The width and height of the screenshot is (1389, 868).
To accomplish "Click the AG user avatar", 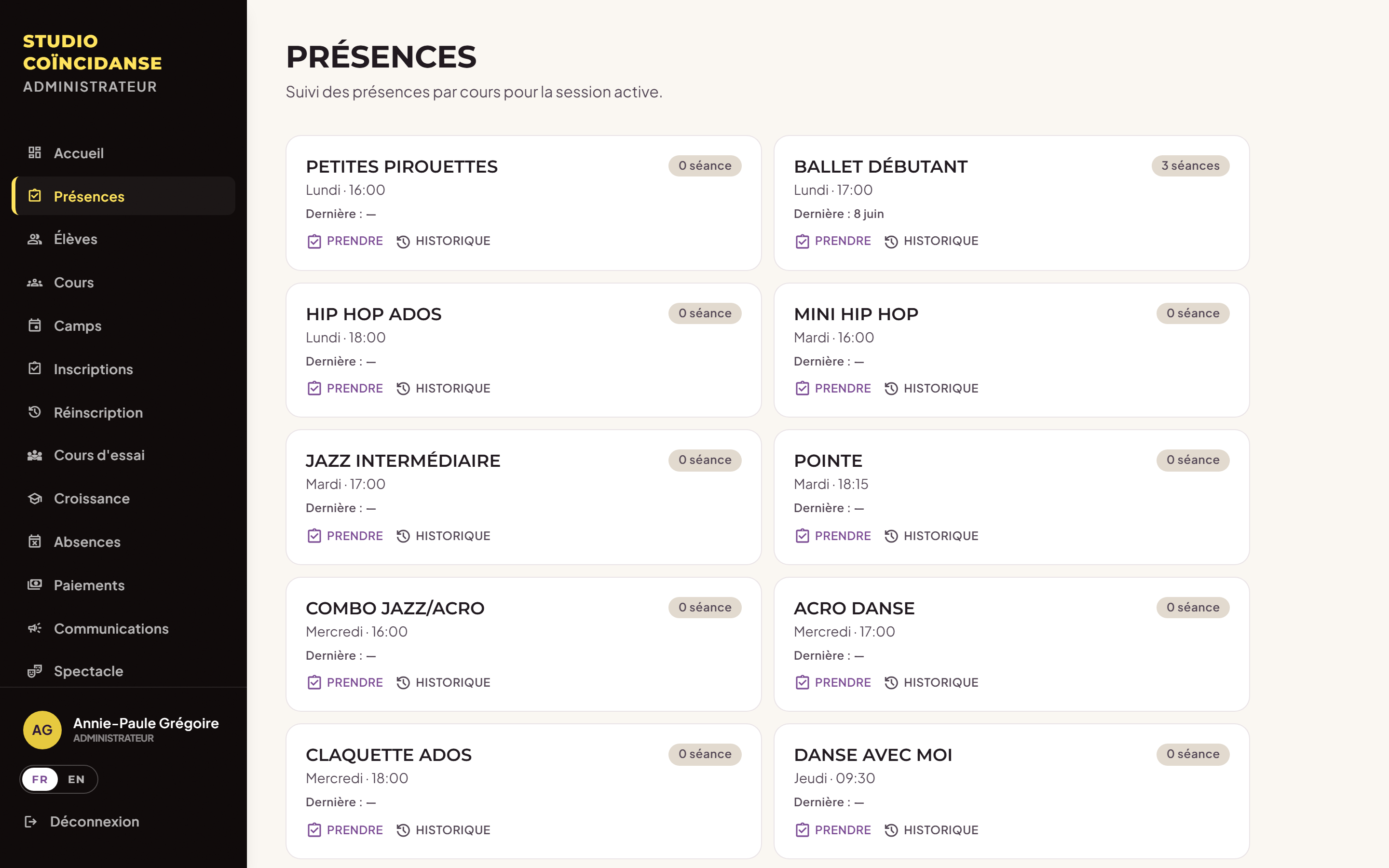I will click(42, 730).
